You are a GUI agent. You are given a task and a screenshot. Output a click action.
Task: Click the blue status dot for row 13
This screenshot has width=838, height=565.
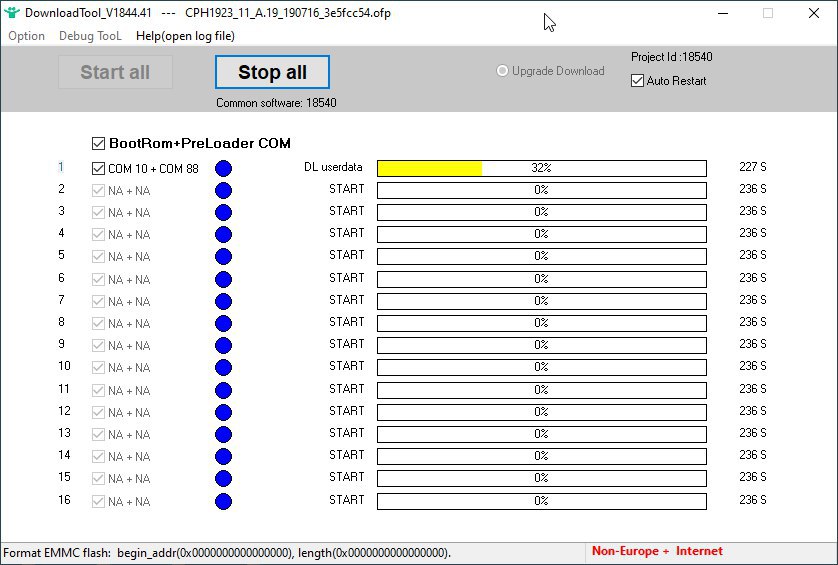coord(223,434)
